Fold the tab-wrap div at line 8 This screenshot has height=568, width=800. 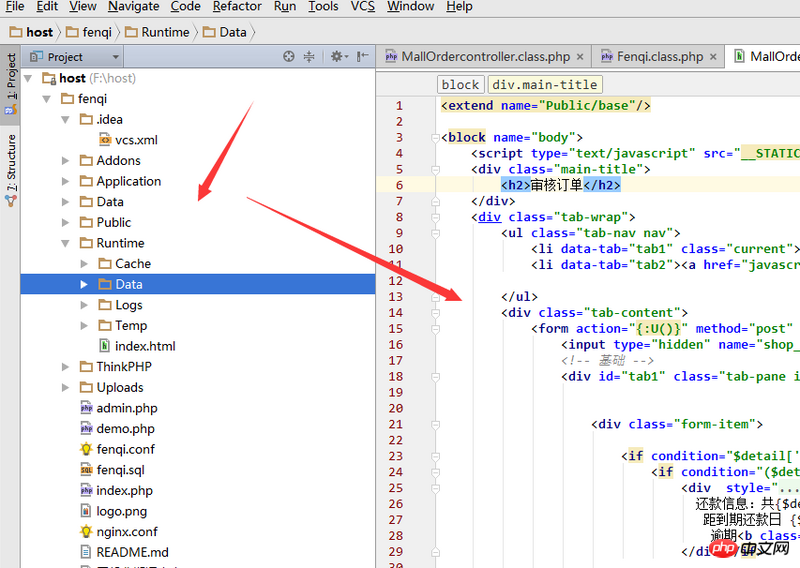coord(435,217)
